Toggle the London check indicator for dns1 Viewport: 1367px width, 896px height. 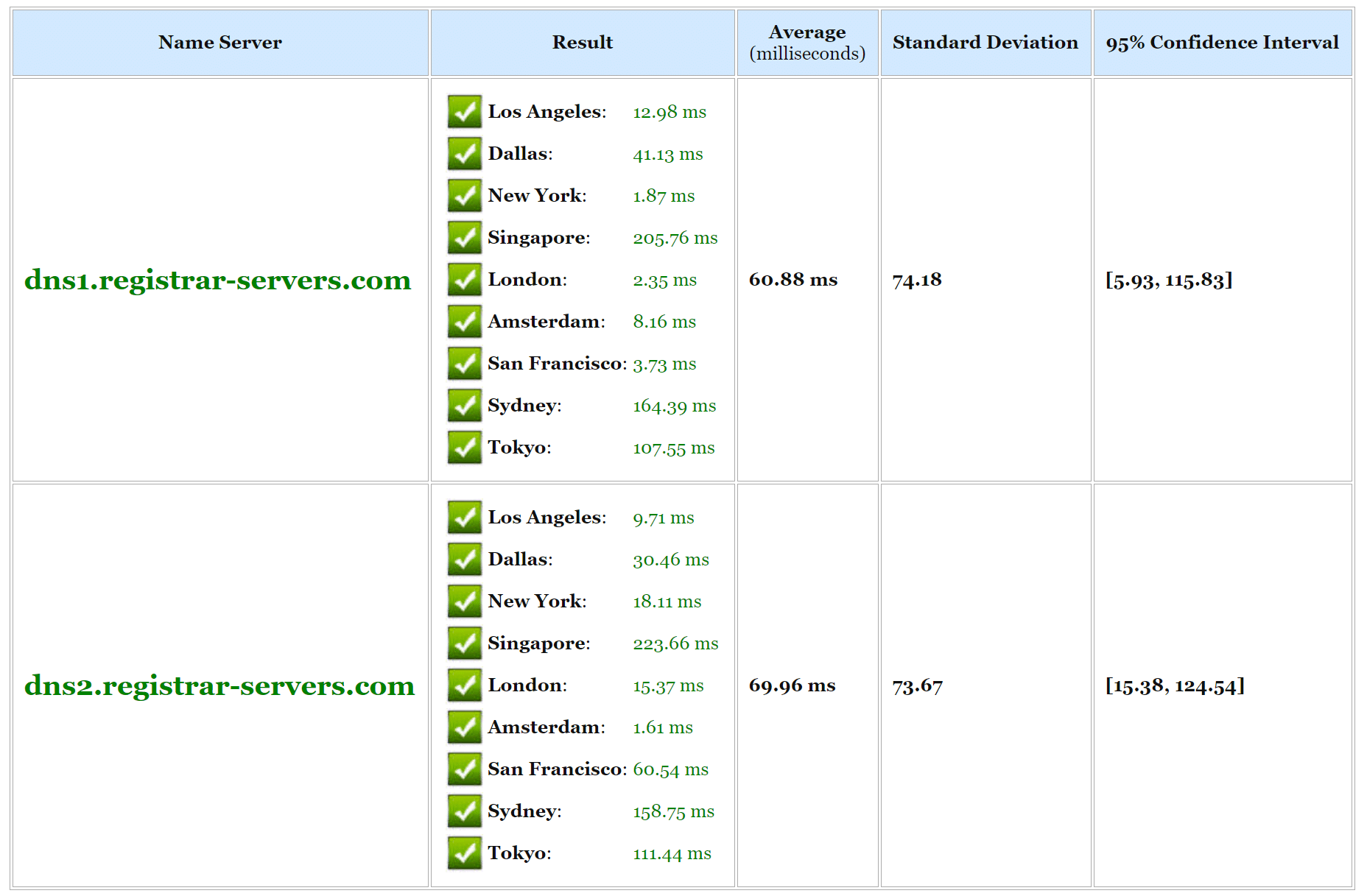pos(464,279)
